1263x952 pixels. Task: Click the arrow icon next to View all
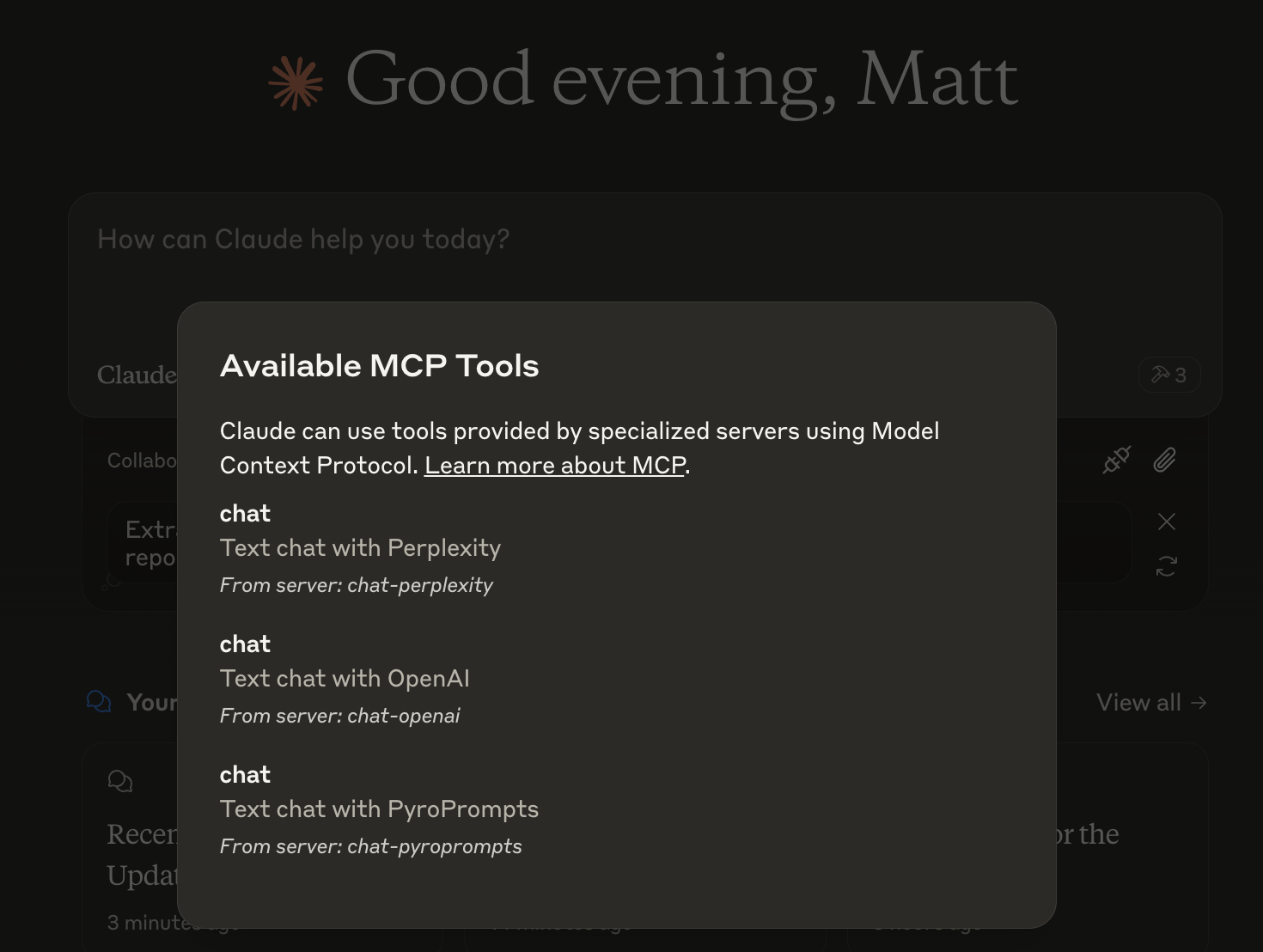[x=1198, y=703]
